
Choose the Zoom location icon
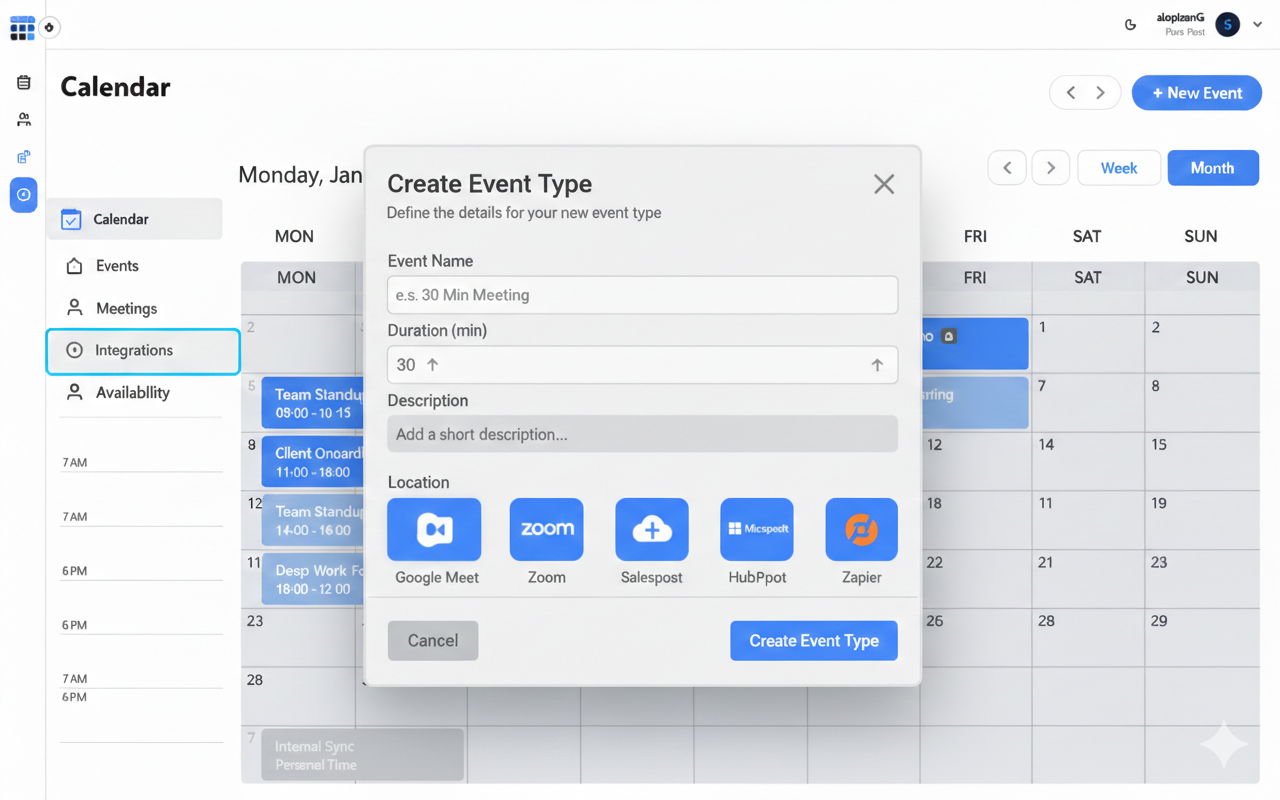[546, 530]
